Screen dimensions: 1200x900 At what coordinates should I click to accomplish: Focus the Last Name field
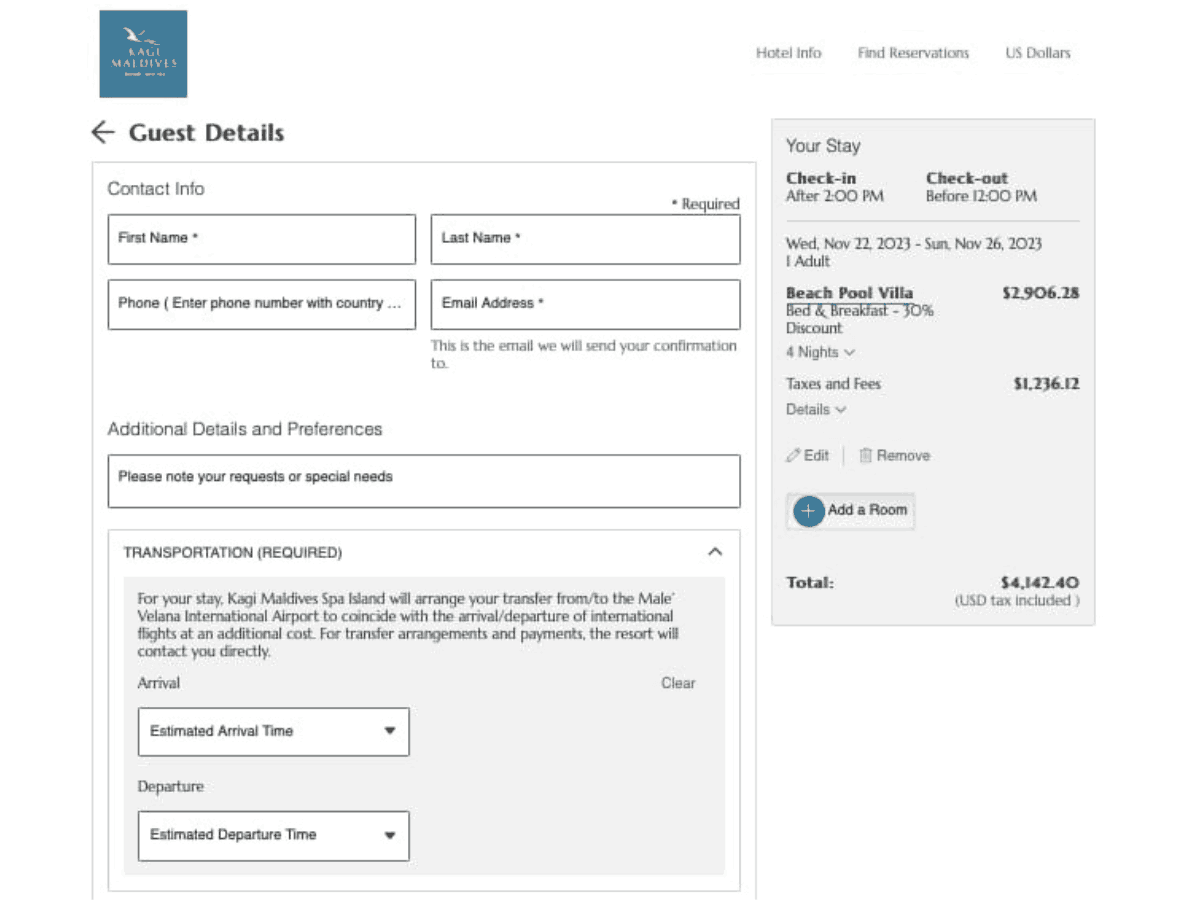585,239
